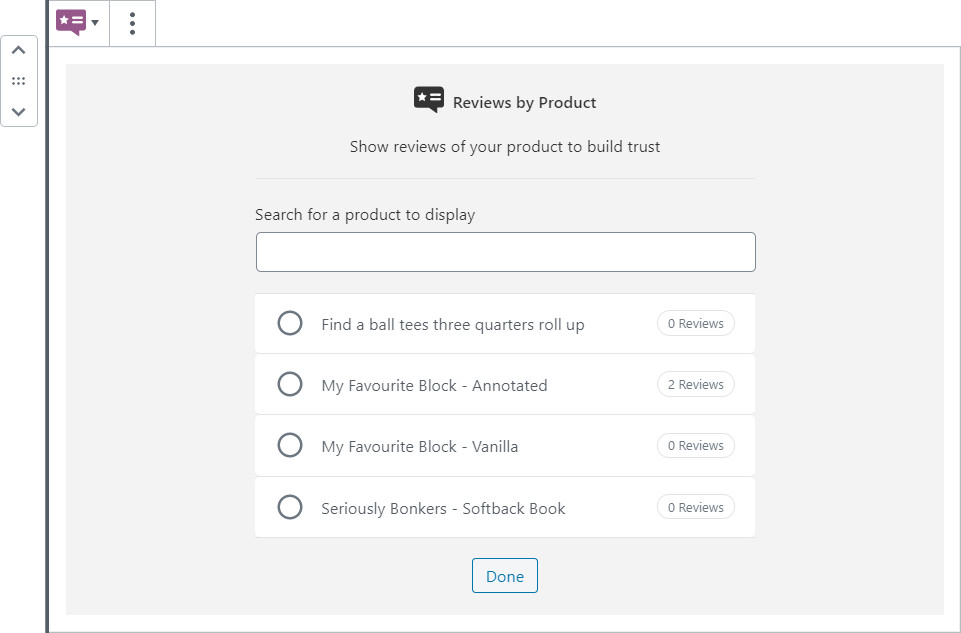This screenshot has width=961, height=633.
Task: Click the Done button
Action: tap(505, 576)
